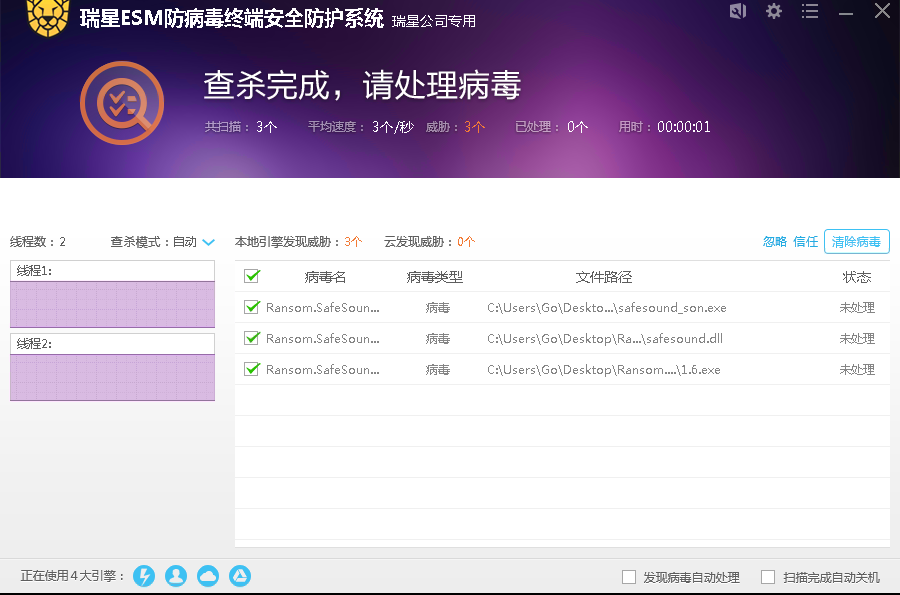Toggle the select-all checkbox in table header

coord(251,277)
